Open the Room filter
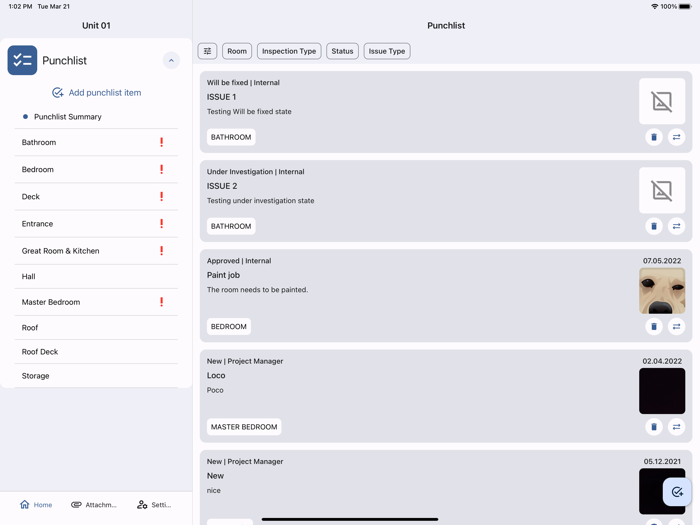Image resolution: width=700 pixels, height=525 pixels. coord(237,51)
